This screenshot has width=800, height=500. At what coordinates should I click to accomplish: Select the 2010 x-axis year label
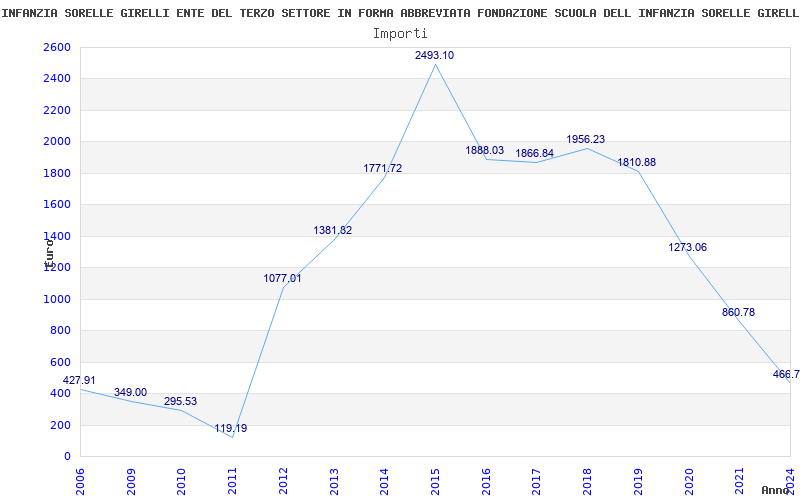(x=181, y=482)
